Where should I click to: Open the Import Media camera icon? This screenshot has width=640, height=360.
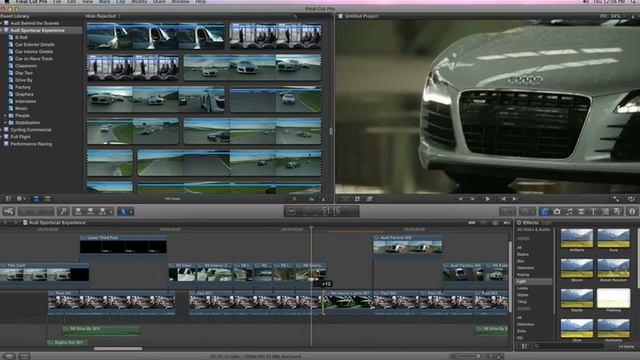9,211
